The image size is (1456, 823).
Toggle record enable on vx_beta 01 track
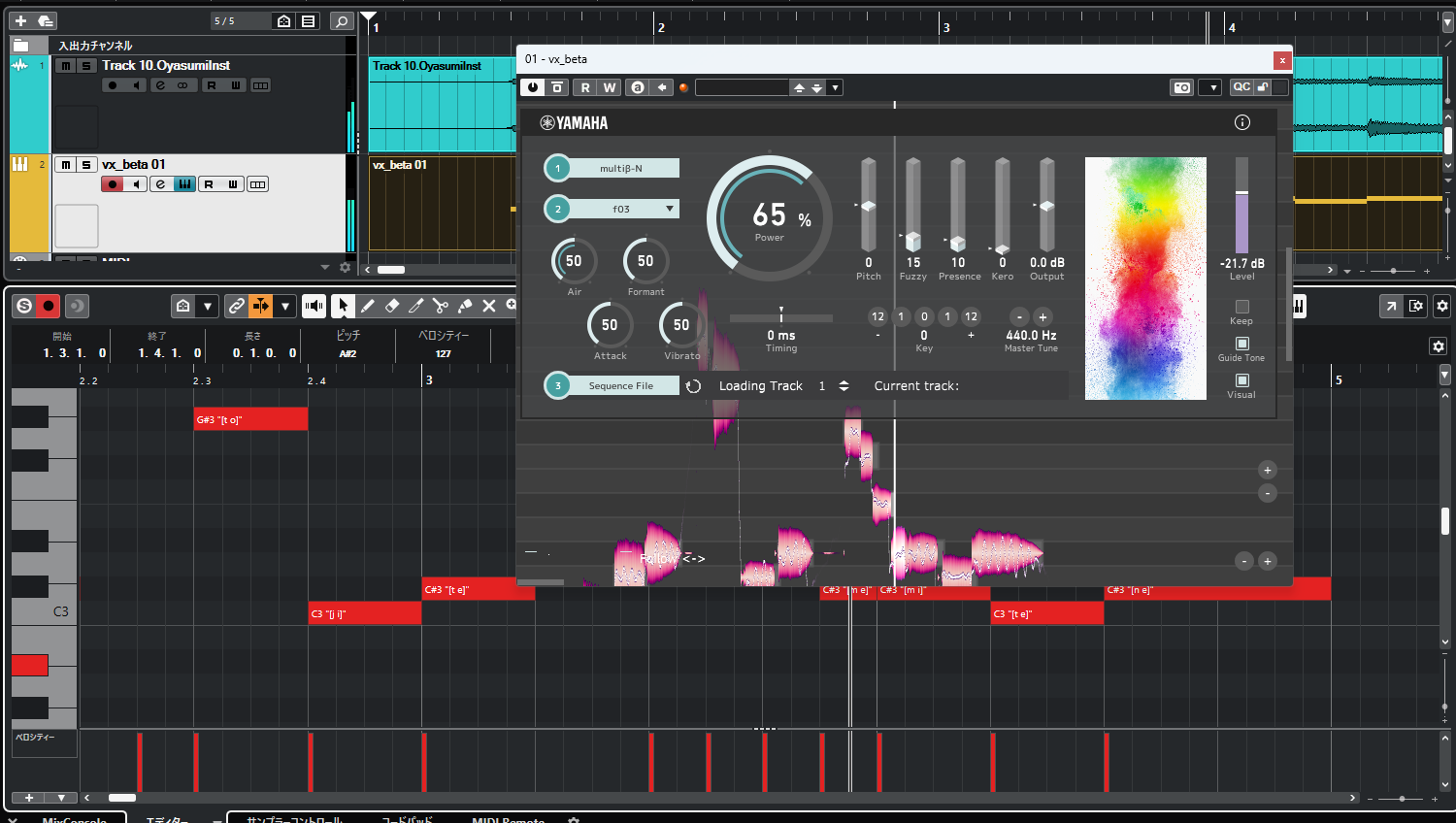pos(112,184)
